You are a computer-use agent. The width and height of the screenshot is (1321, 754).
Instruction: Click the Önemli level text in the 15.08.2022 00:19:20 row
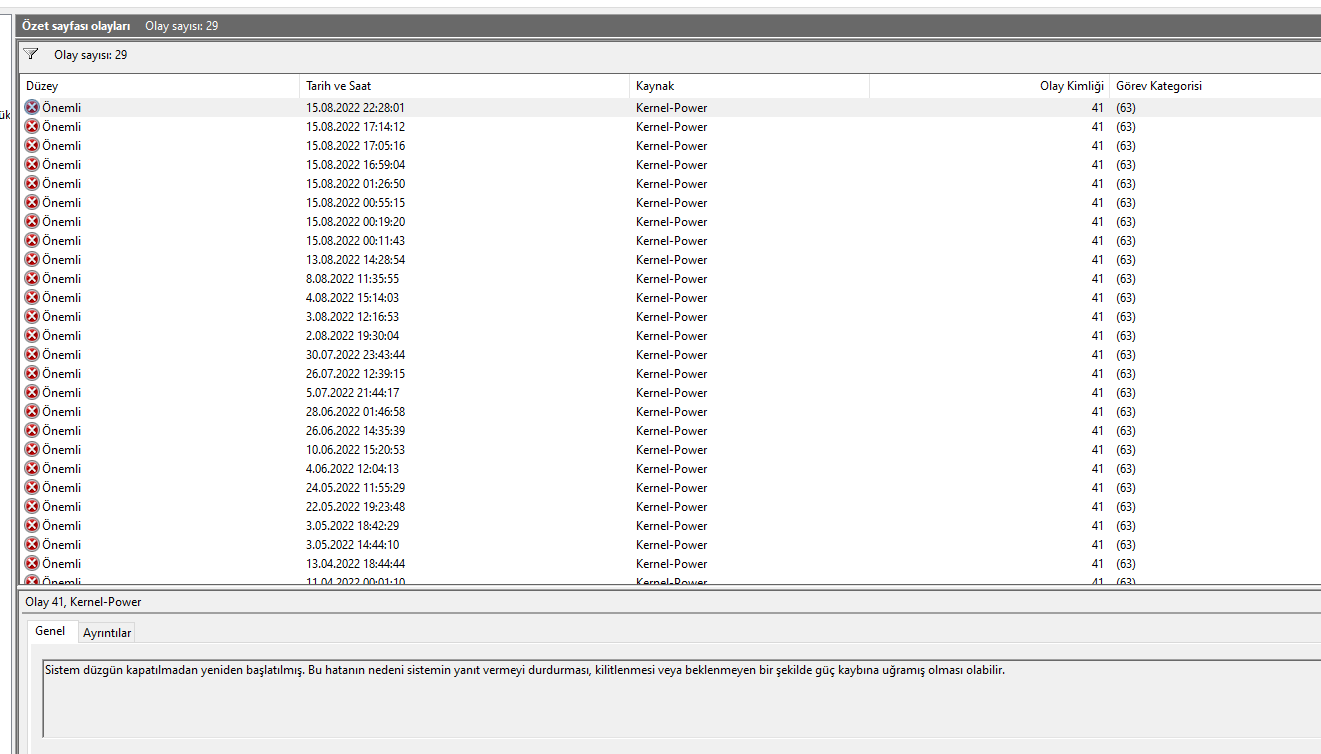pos(62,221)
